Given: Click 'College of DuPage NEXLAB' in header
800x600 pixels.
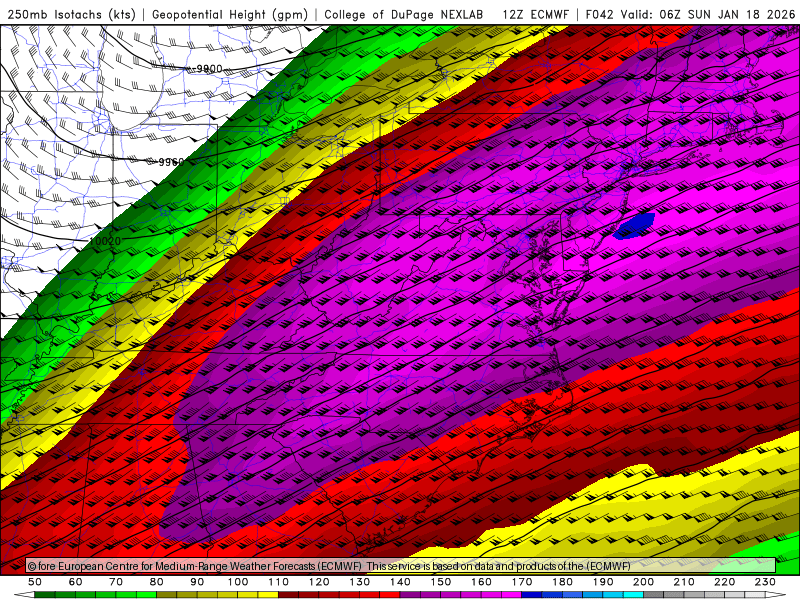Looking at the screenshot, I should (404, 14).
